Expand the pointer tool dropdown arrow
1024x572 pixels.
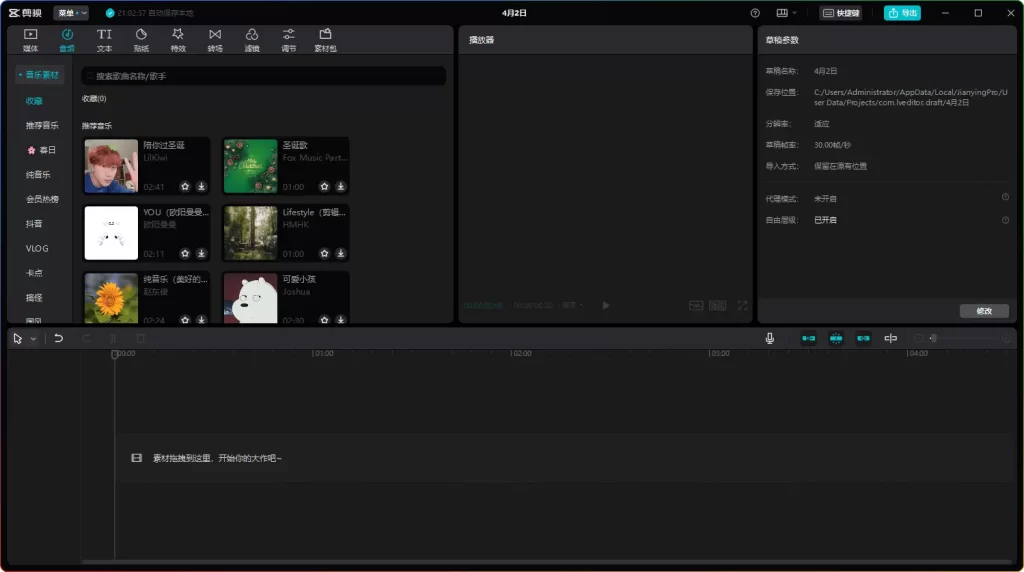33,339
